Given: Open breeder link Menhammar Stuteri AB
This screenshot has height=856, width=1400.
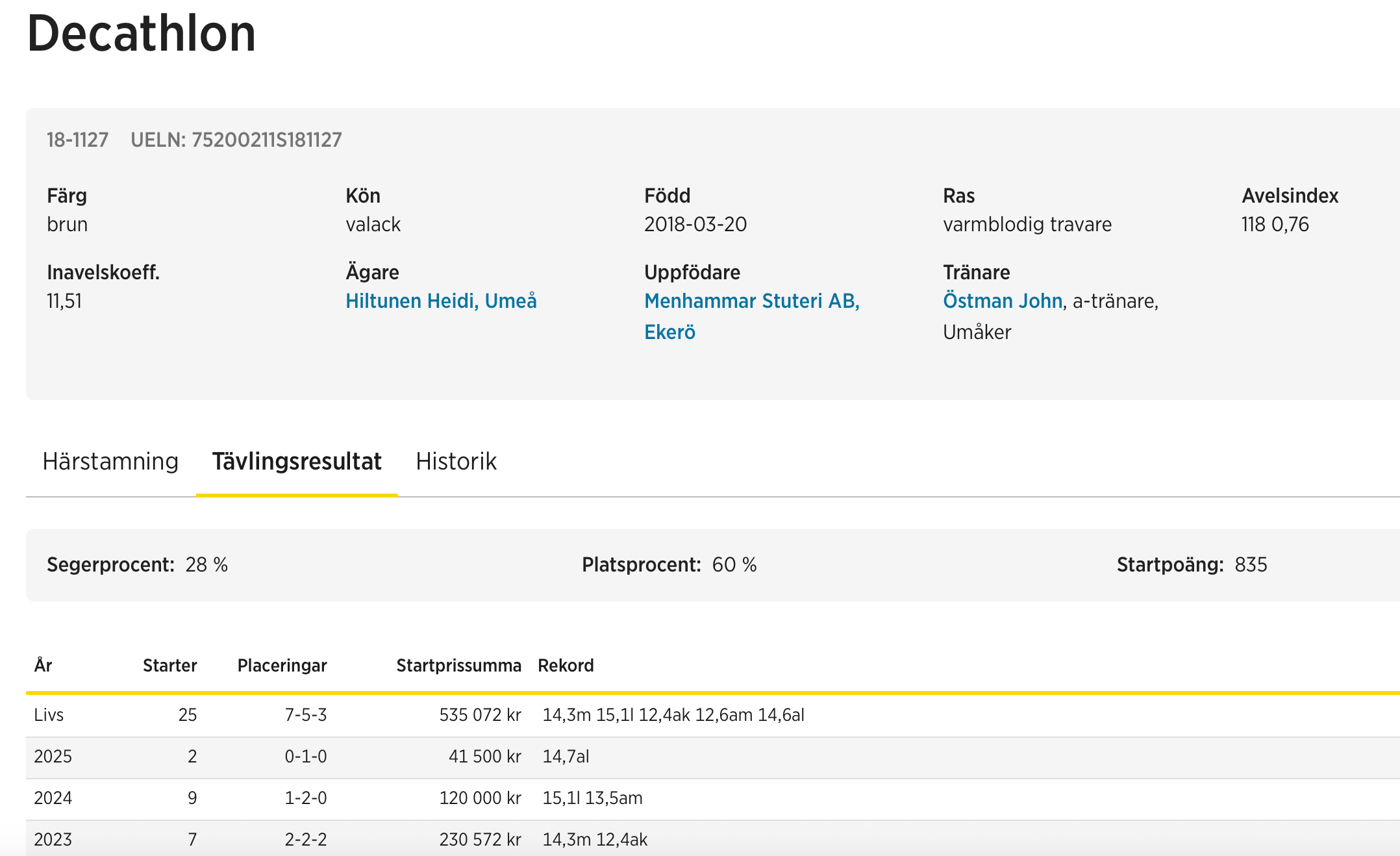Looking at the screenshot, I should (752, 301).
